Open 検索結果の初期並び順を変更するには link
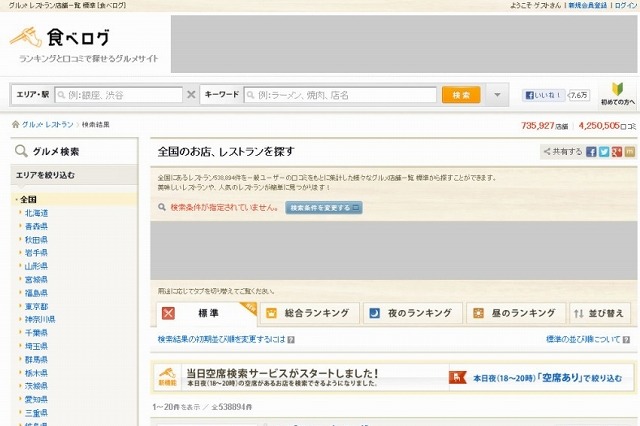The height and width of the screenshot is (426, 640). pos(221,339)
